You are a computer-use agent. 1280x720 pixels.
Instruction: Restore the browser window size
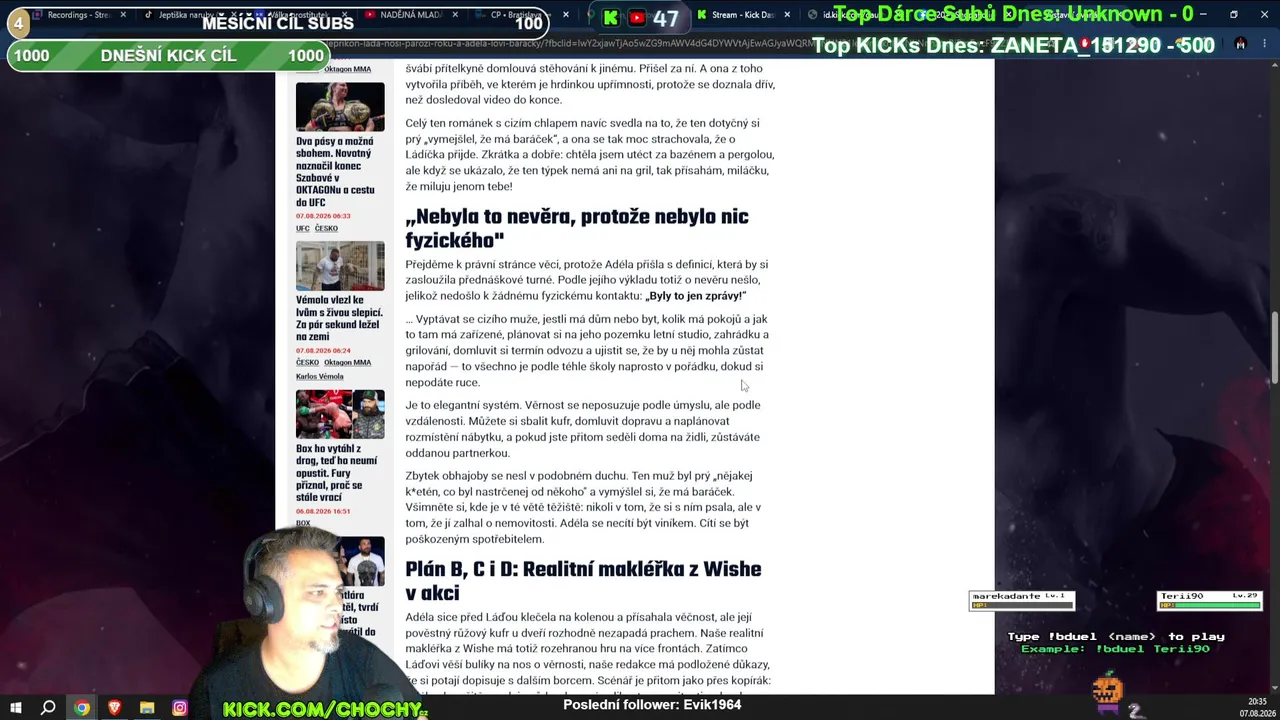(1233, 15)
